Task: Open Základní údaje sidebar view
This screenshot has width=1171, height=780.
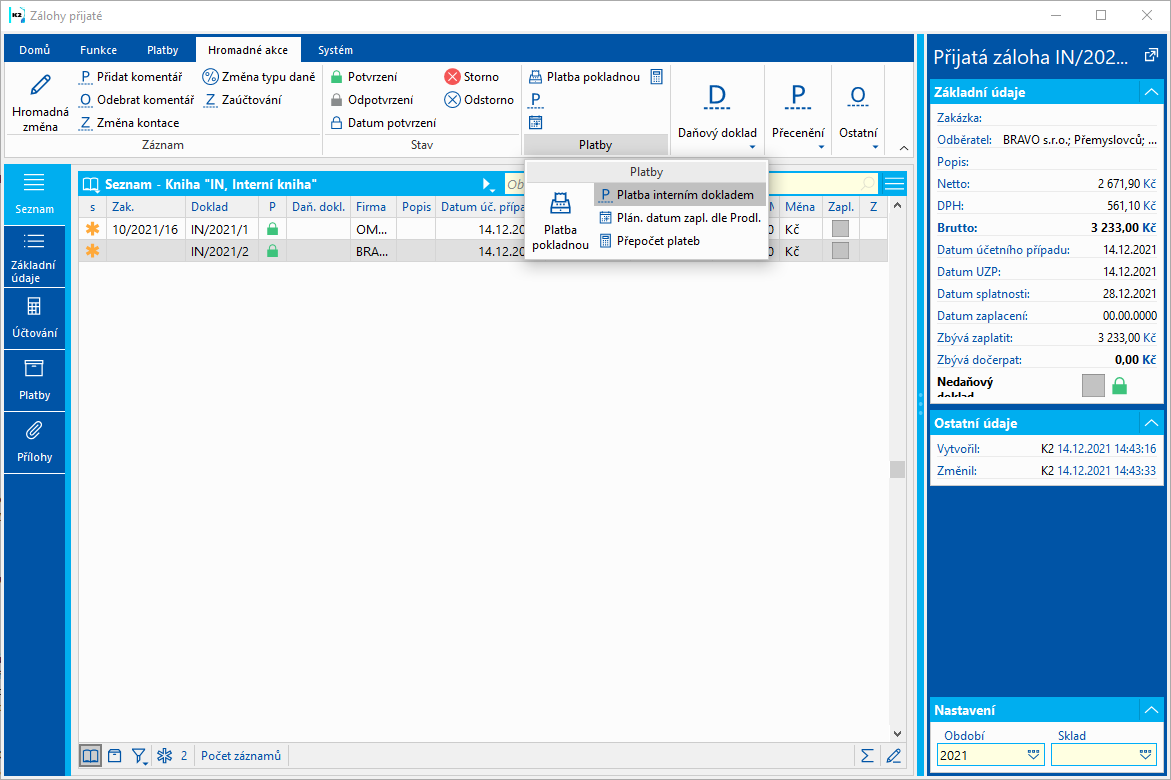Action: [34, 256]
